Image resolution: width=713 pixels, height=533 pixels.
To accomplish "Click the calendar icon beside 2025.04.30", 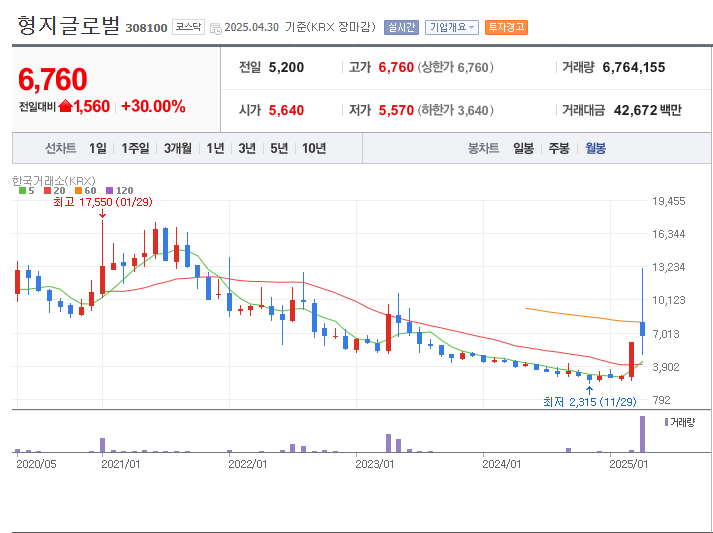I will 216,28.
